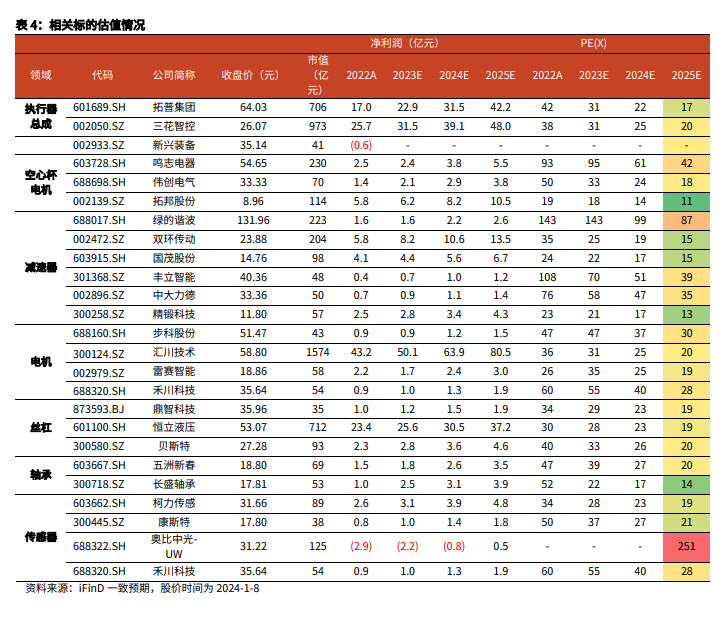Select the 空心杯电机 category label
Screen dimensions: 724x622
tap(41, 182)
